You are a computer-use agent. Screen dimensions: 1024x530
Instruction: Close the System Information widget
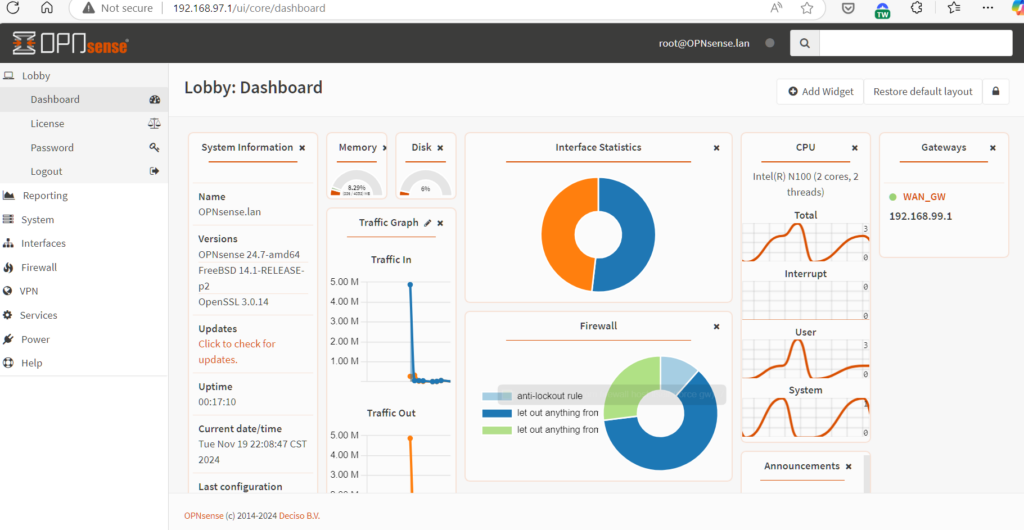point(302,148)
